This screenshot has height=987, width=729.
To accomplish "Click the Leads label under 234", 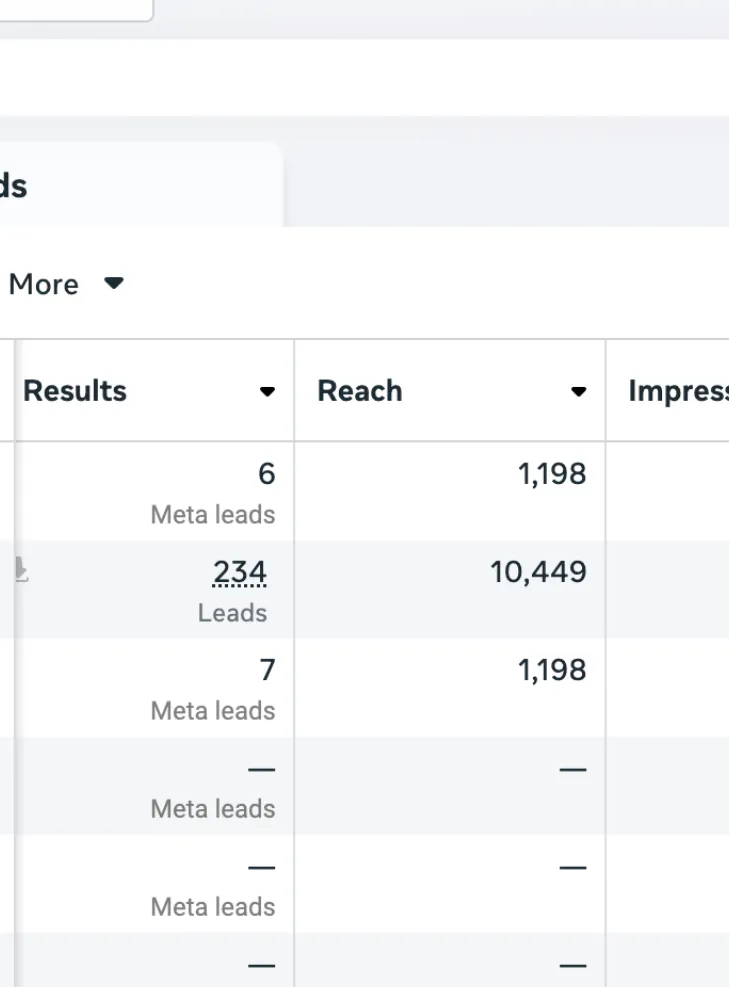I will pyautogui.click(x=232, y=613).
